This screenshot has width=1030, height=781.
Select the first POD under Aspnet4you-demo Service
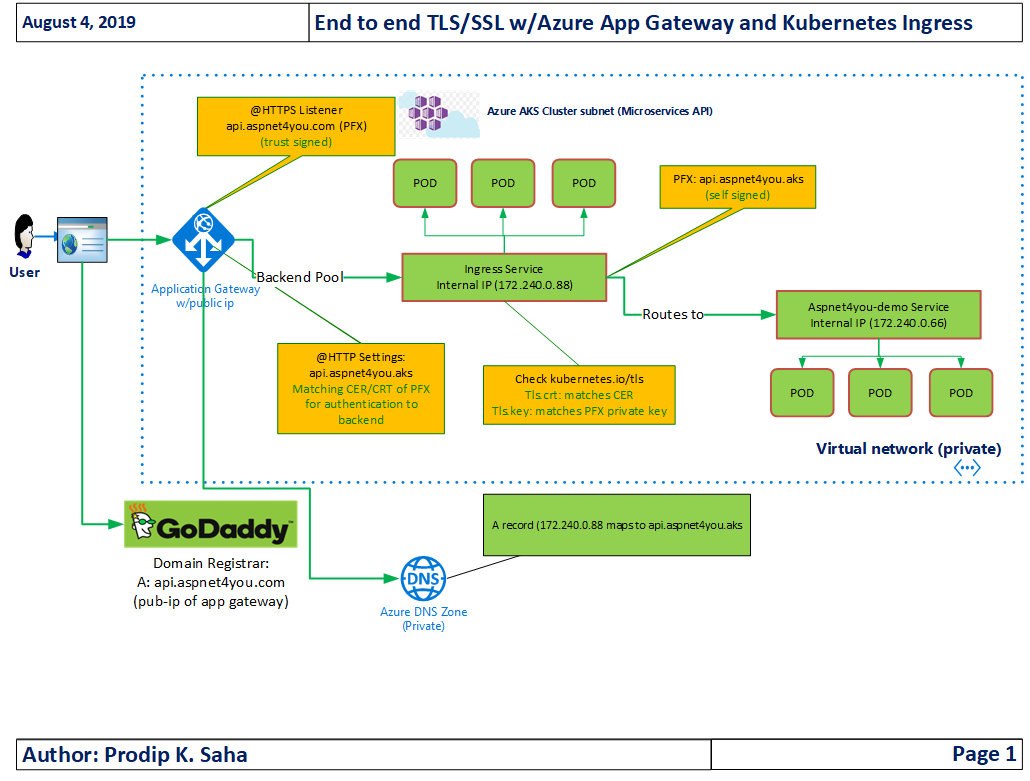click(x=802, y=393)
